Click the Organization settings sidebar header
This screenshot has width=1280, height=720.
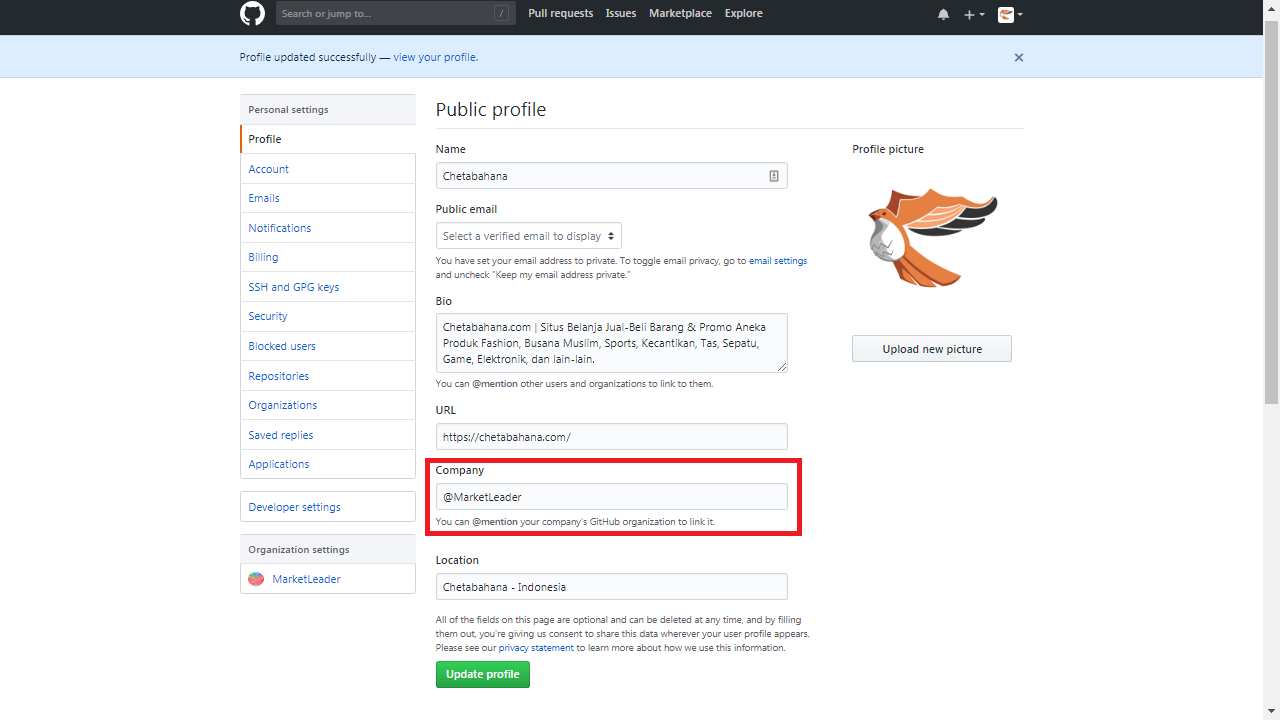pyautogui.click(x=328, y=550)
